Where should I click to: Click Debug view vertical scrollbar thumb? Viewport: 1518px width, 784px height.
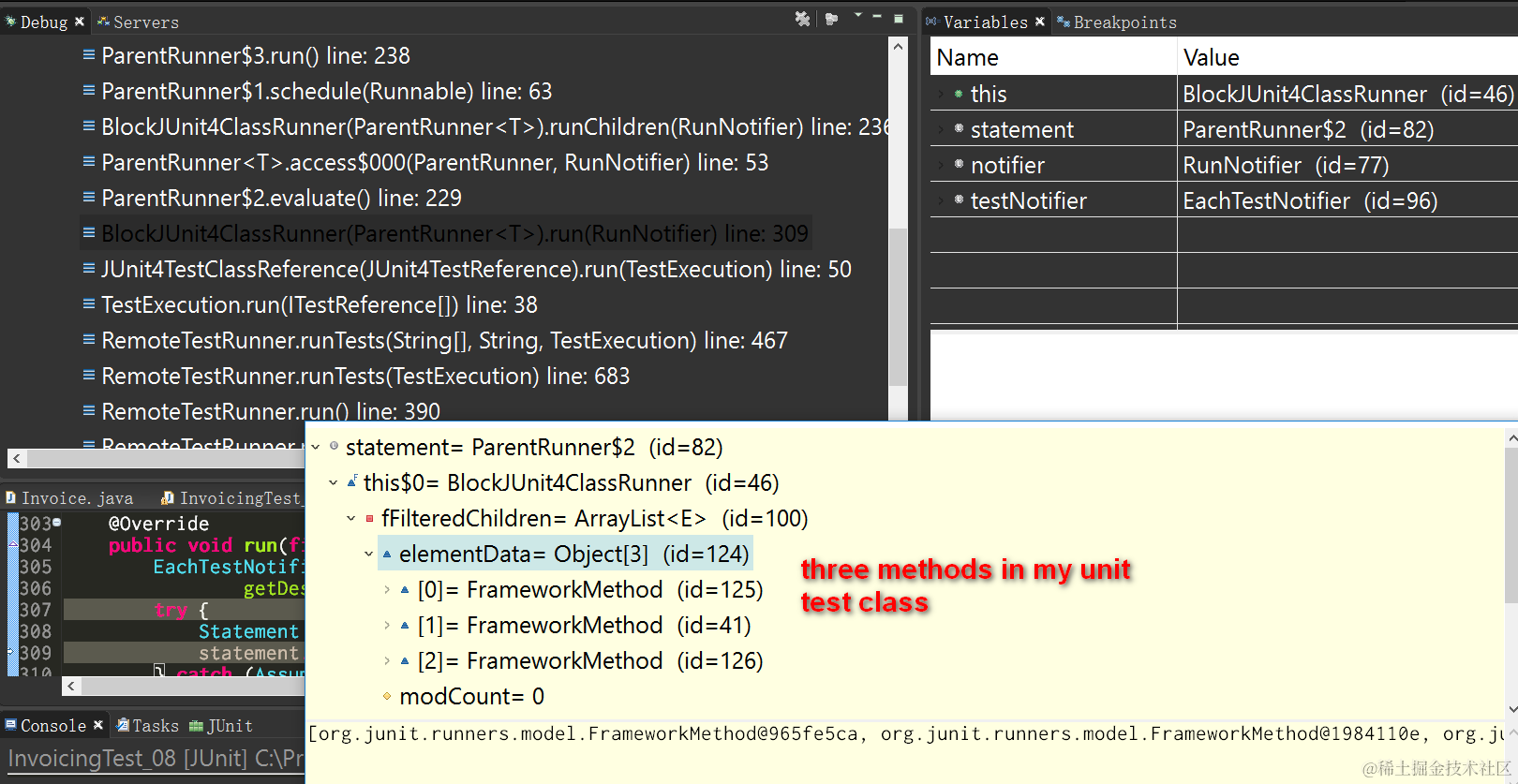coord(898,306)
